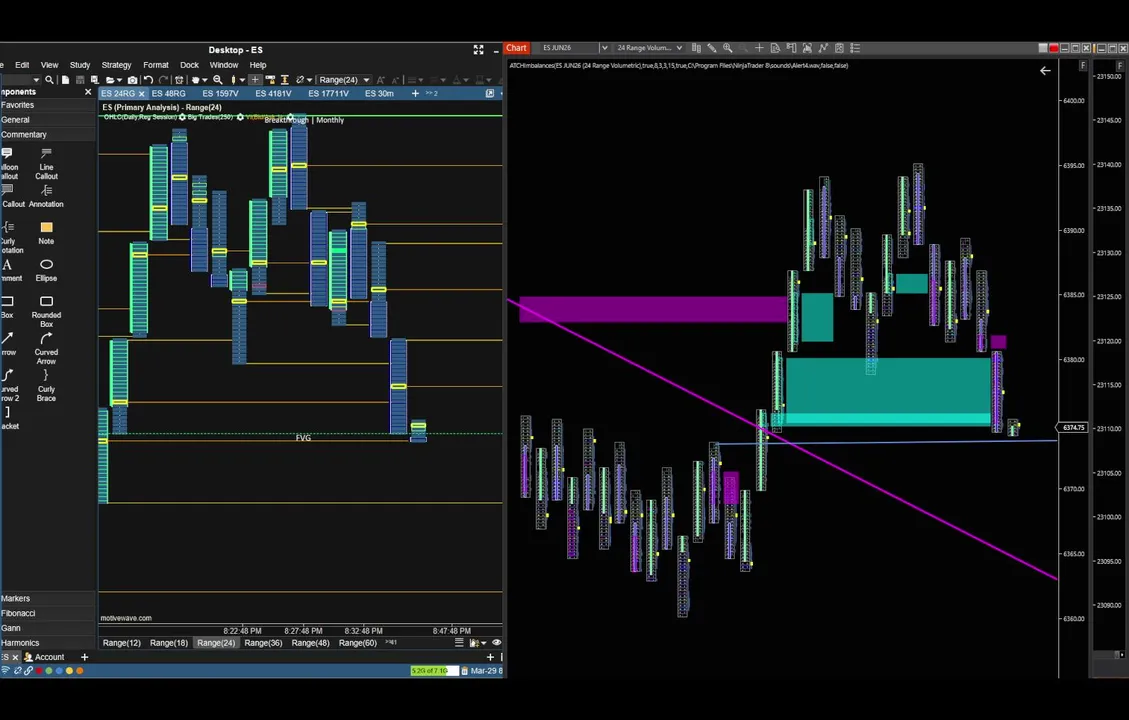Open the Dock menu

tap(189, 65)
